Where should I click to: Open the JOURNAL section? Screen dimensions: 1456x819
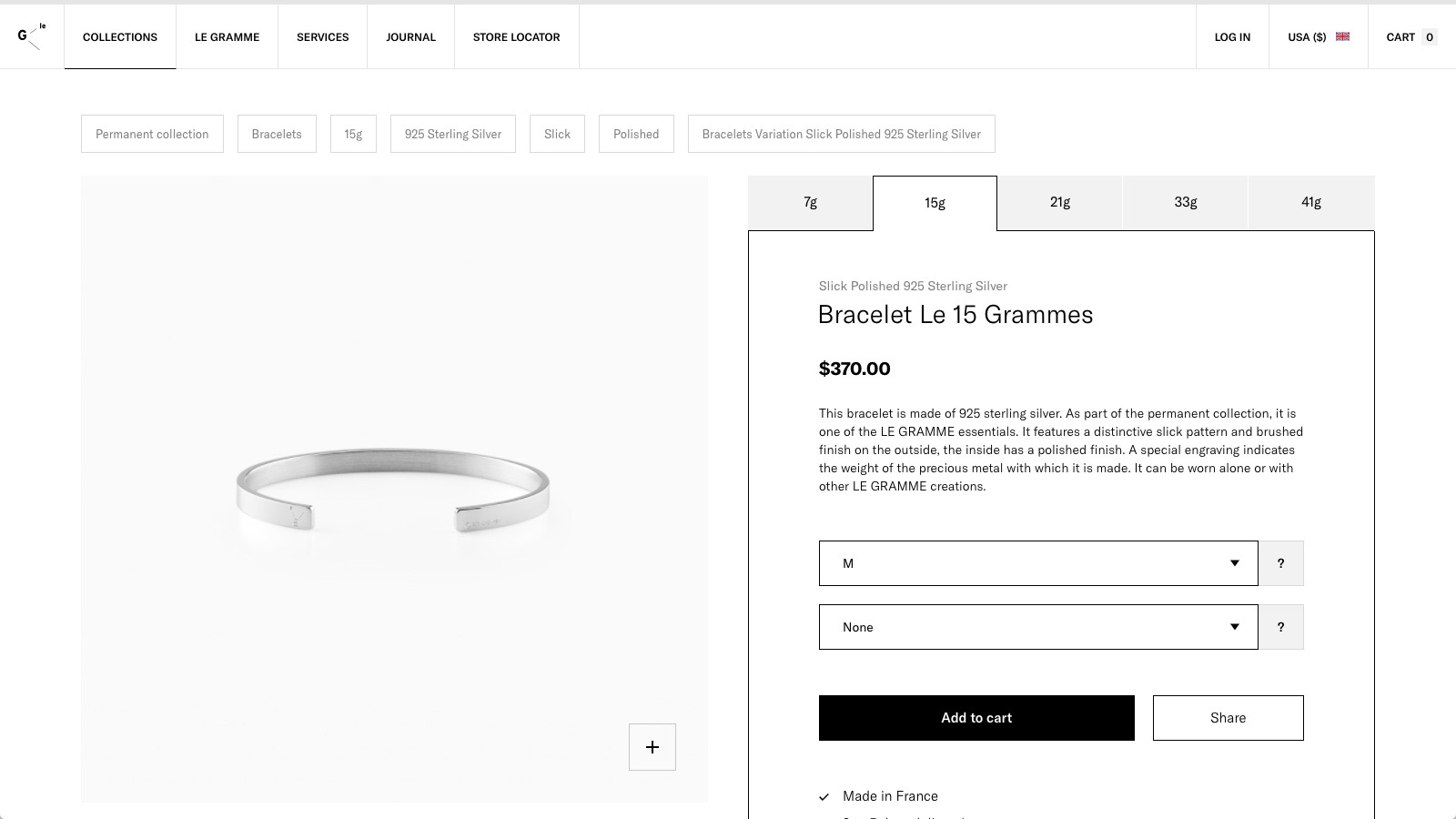tap(411, 36)
